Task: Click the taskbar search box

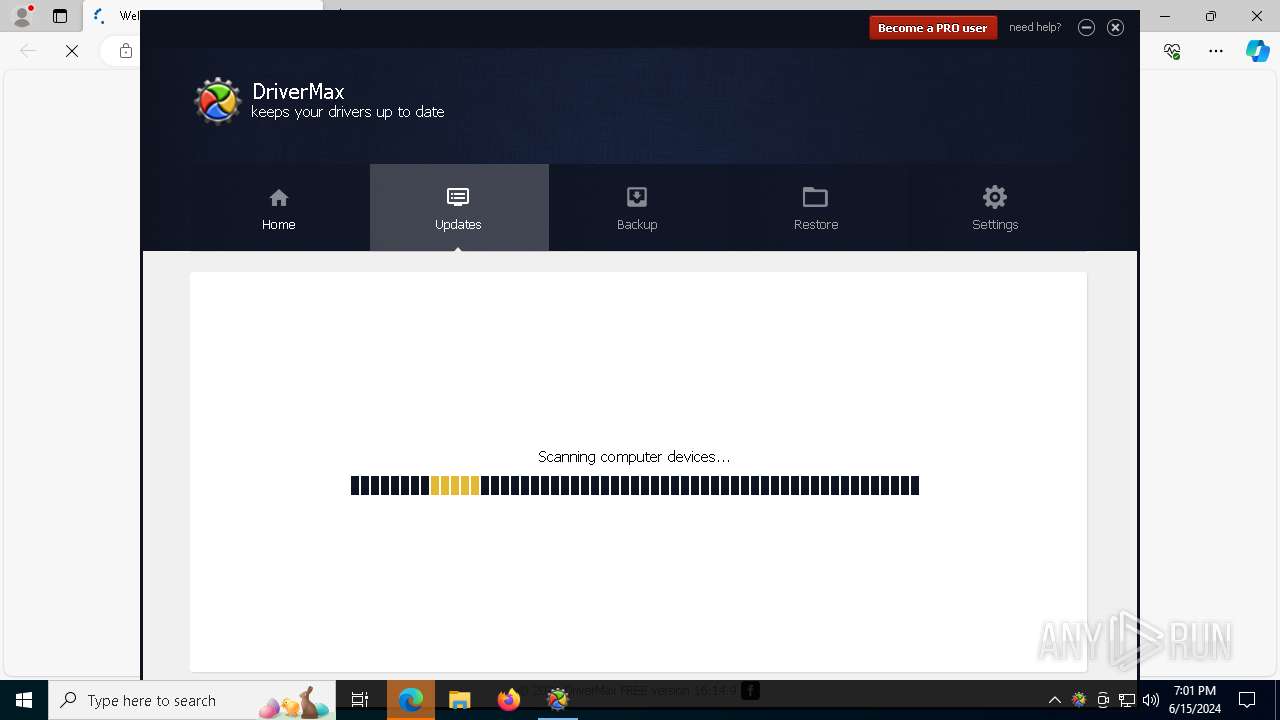Action: point(192,700)
